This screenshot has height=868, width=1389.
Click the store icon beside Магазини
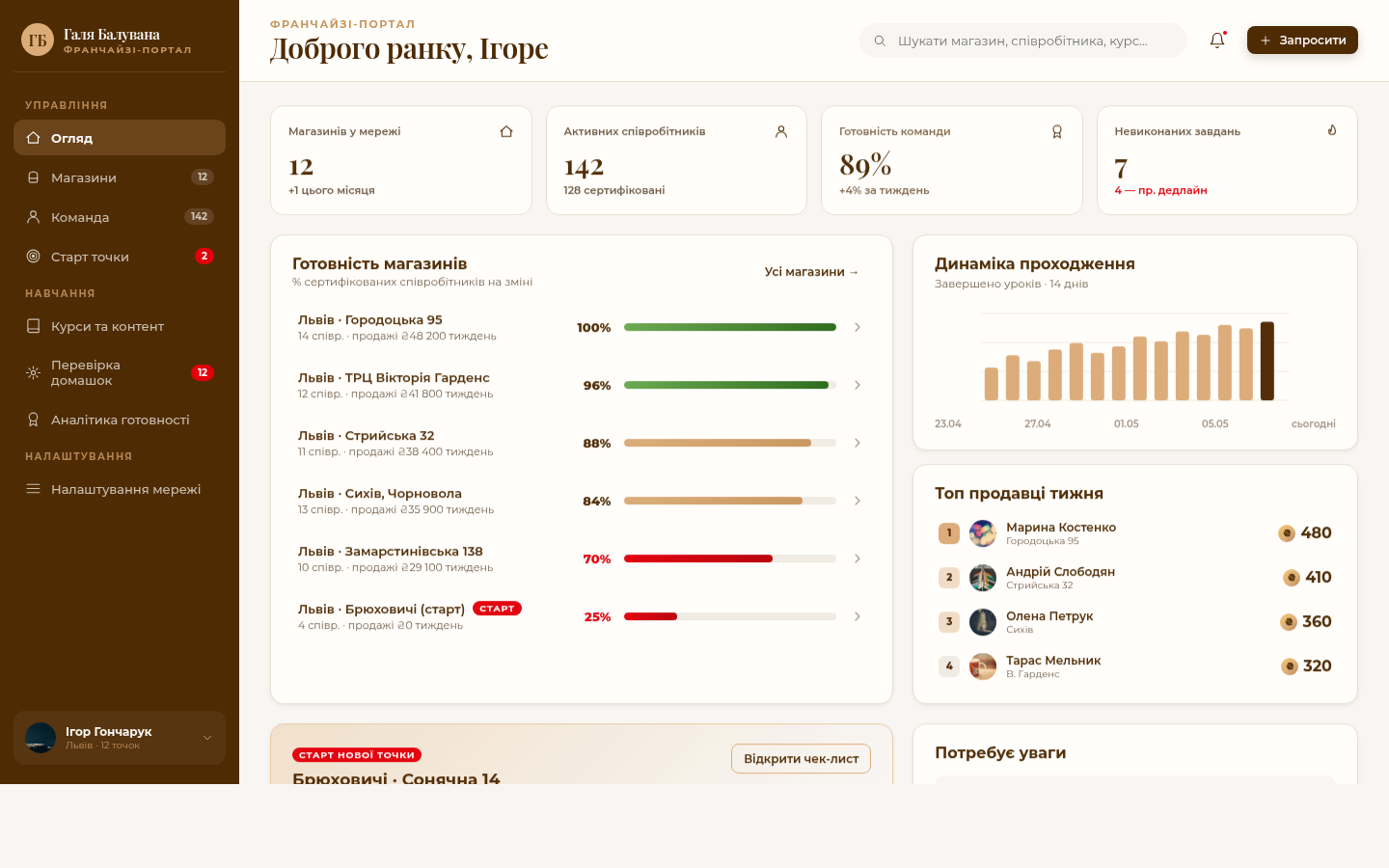coord(34,177)
